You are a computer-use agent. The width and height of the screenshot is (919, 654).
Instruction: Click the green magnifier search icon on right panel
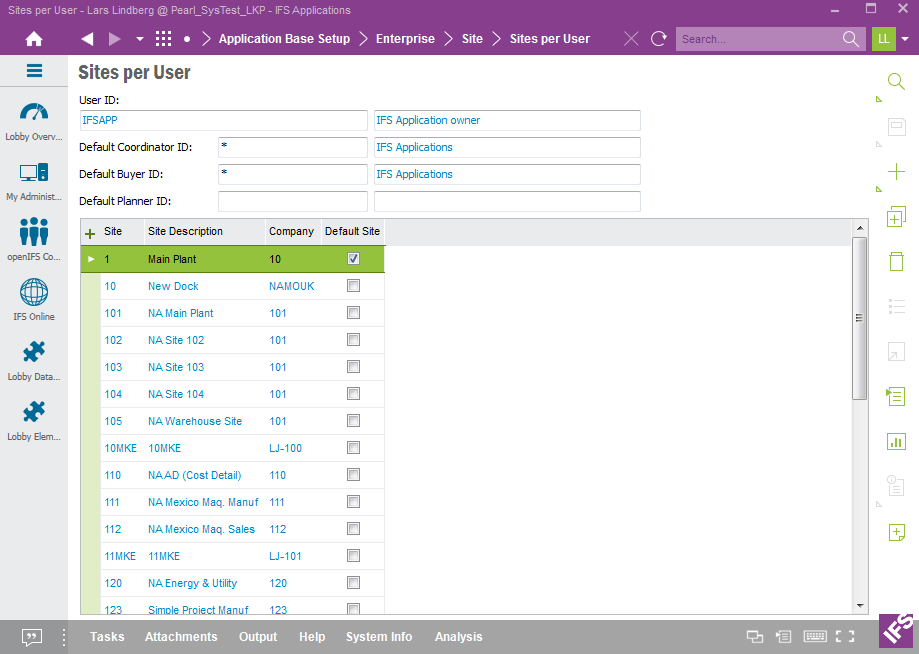[x=896, y=81]
